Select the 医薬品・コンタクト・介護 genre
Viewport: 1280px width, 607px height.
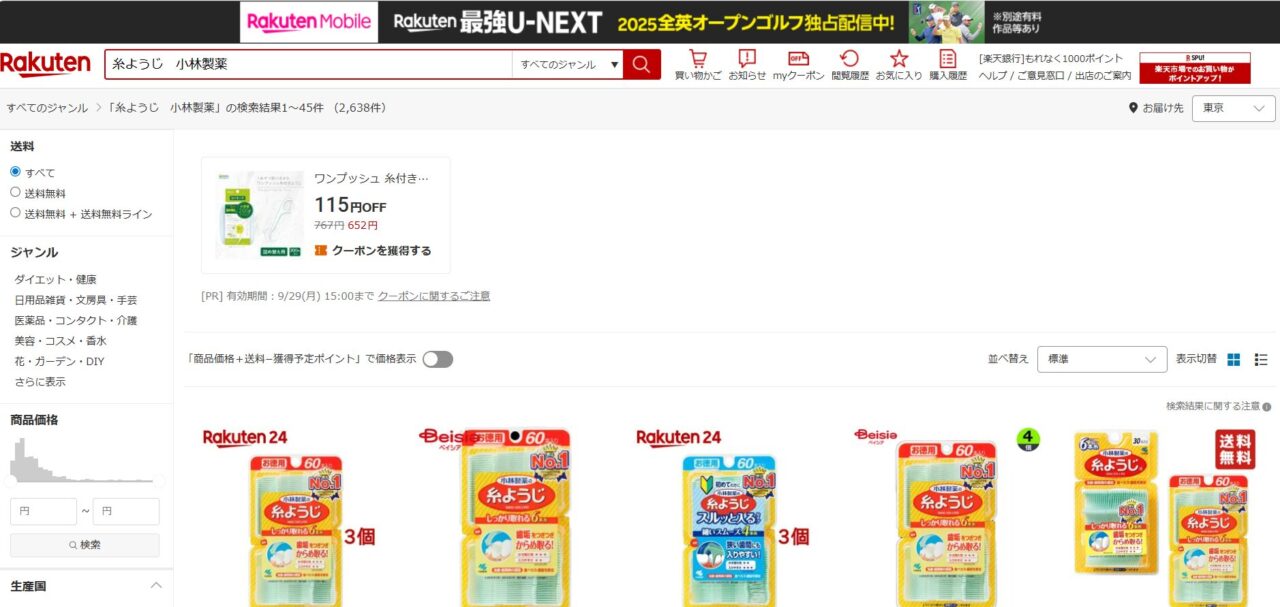[75, 320]
